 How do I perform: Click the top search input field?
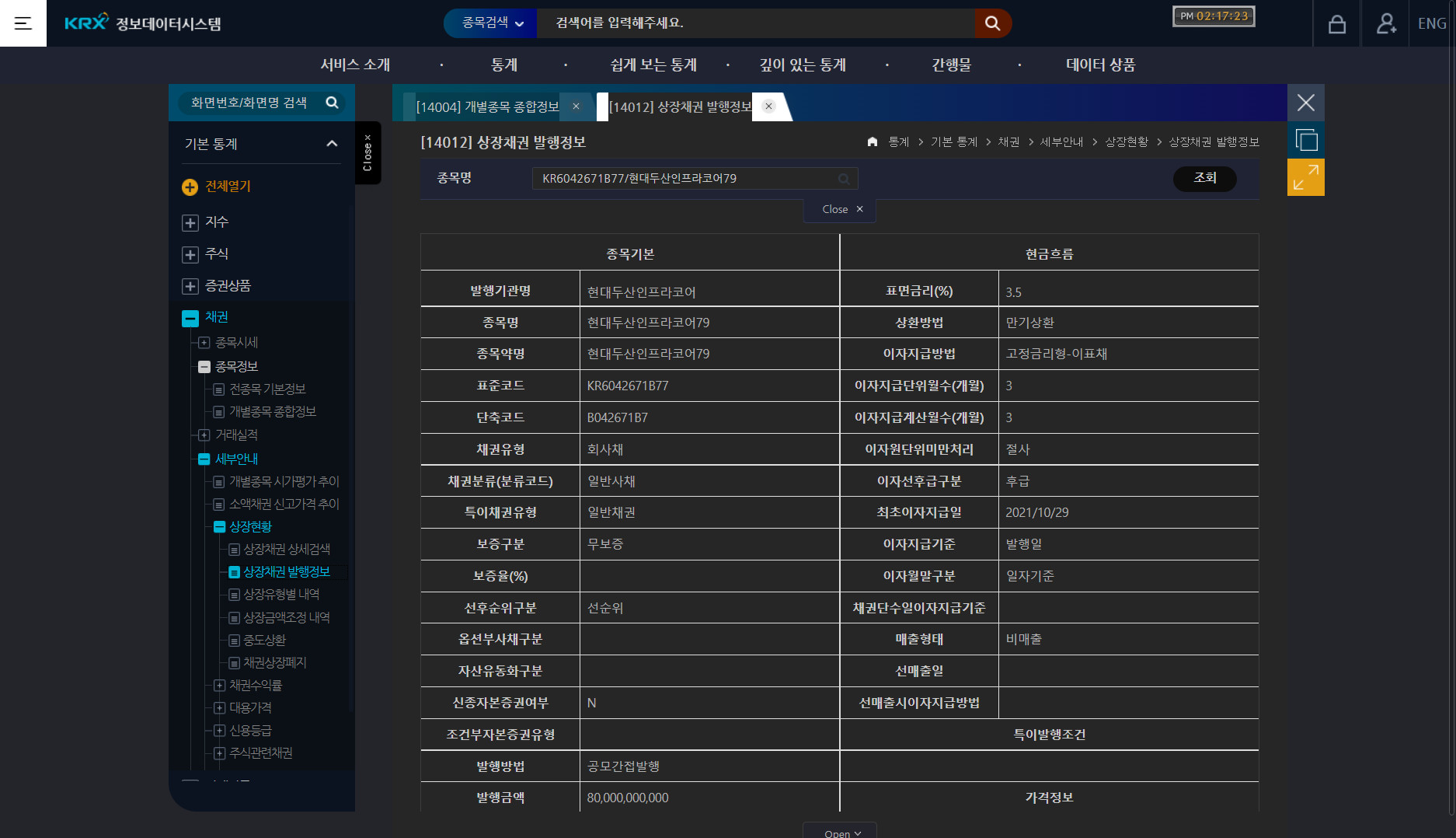(x=755, y=23)
